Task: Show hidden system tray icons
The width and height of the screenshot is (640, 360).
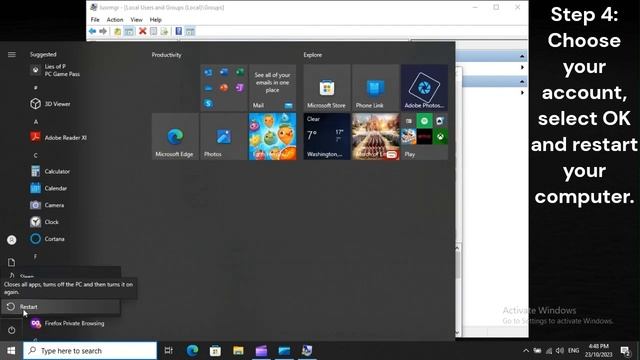Action: click(x=526, y=351)
